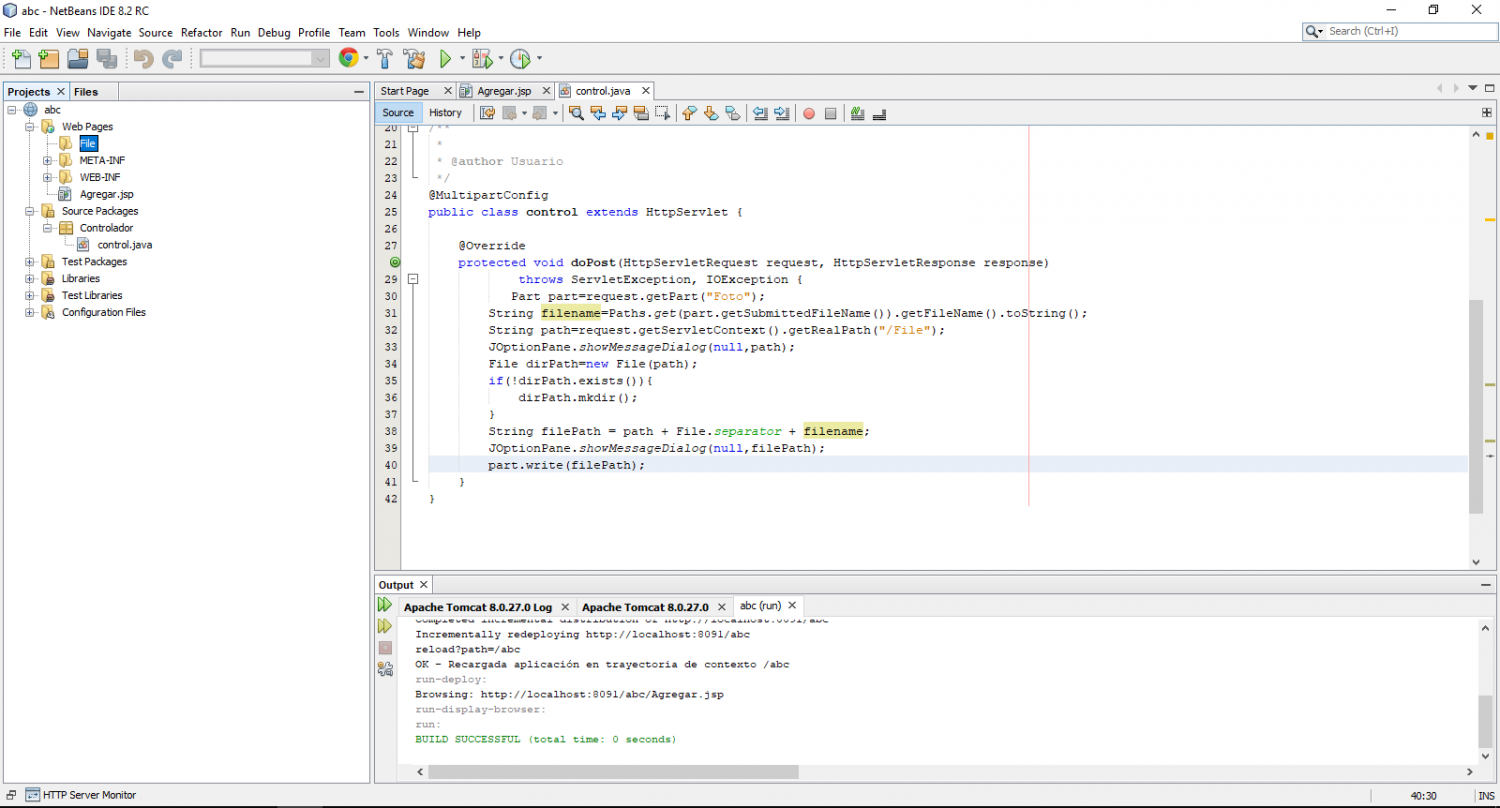Click the Redo toolbar icon

[x=172, y=59]
